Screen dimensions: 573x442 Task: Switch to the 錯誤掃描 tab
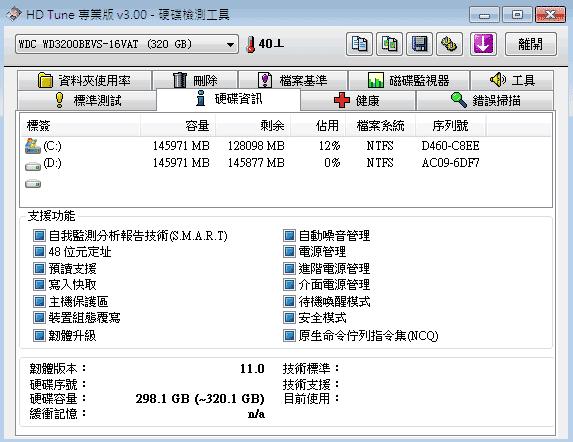[x=485, y=100]
